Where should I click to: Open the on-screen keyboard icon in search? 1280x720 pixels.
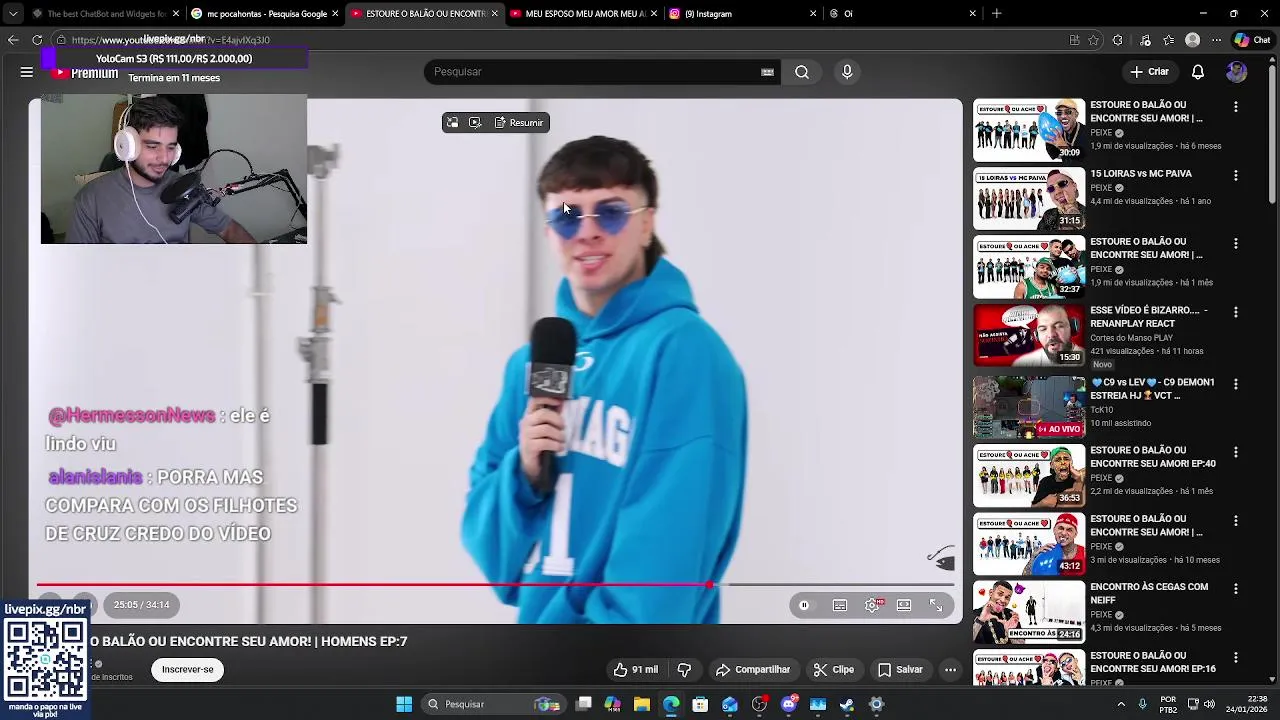tap(767, 72)
